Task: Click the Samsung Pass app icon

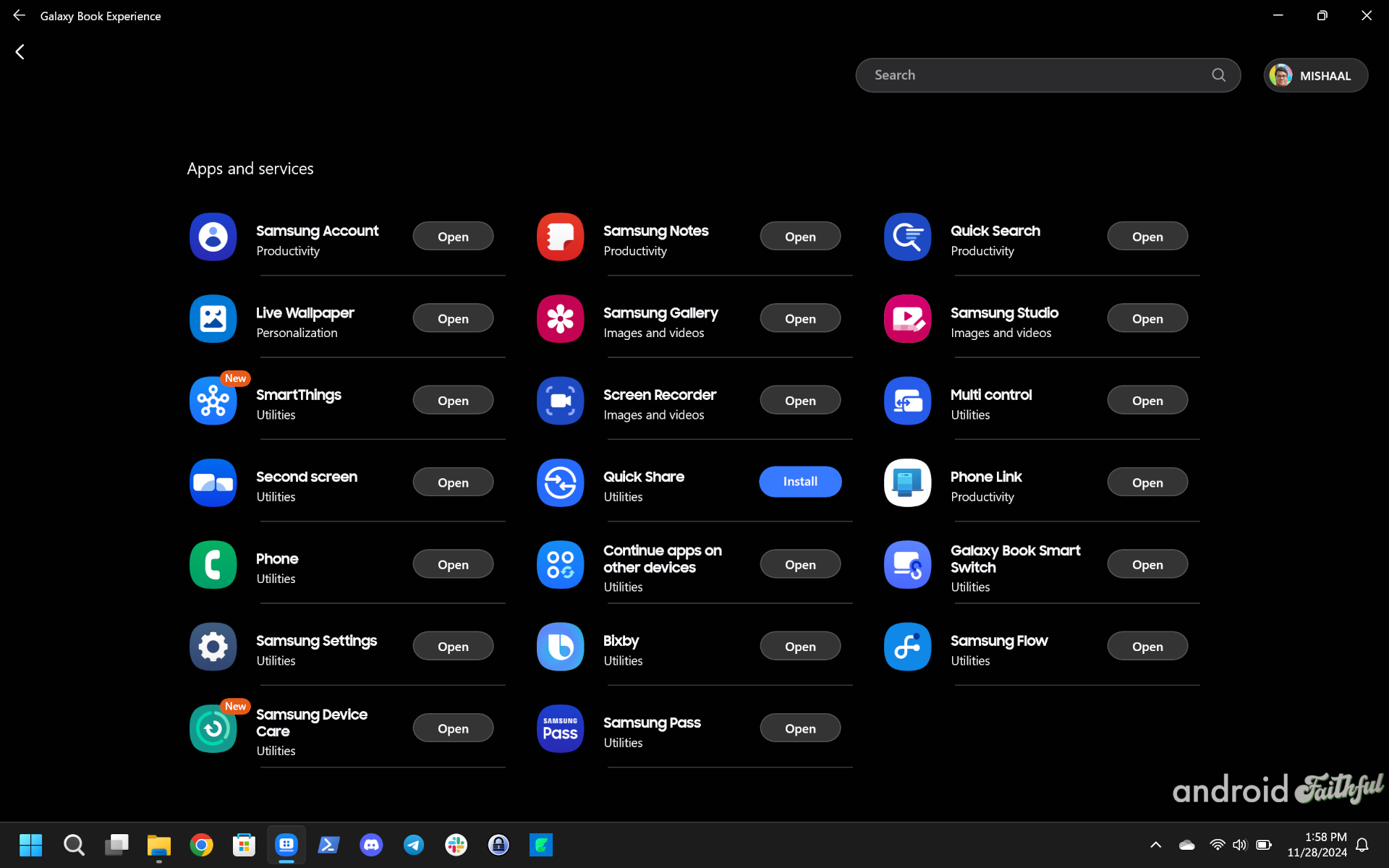Action: pyautogui.click(x=560, y=728)
